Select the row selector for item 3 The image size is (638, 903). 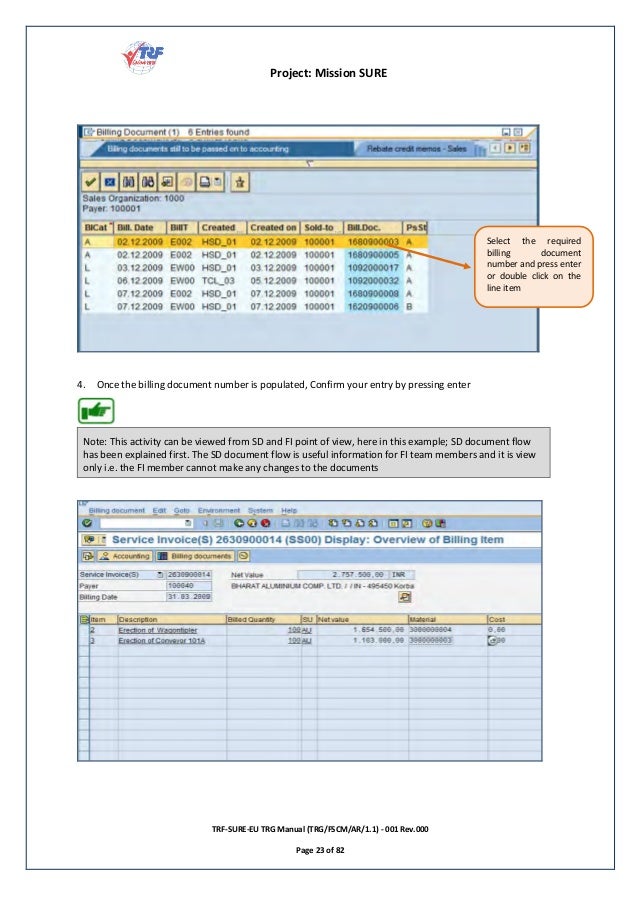point(84,640)
